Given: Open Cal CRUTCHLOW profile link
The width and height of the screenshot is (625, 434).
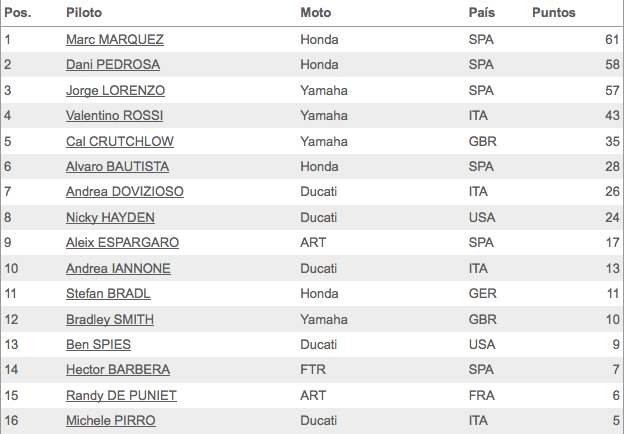Looking at the screenshot, I should (120, 141).
